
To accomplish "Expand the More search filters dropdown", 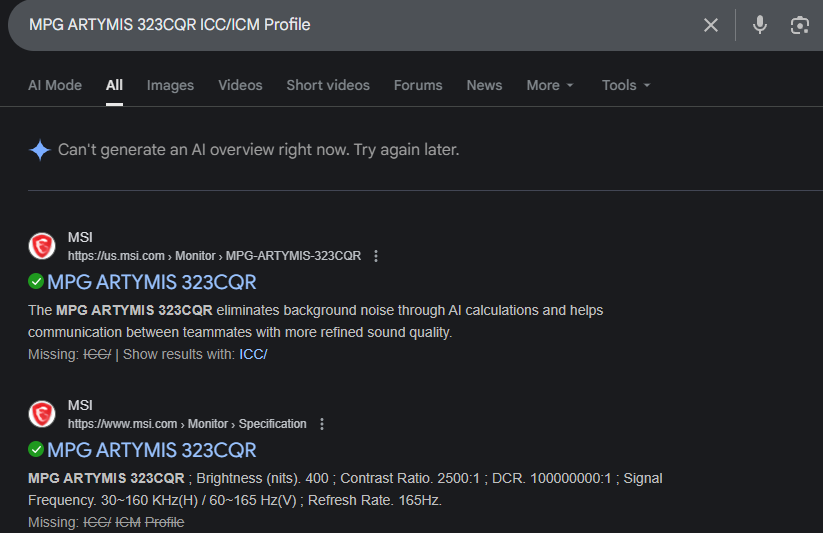I will 550,85.
